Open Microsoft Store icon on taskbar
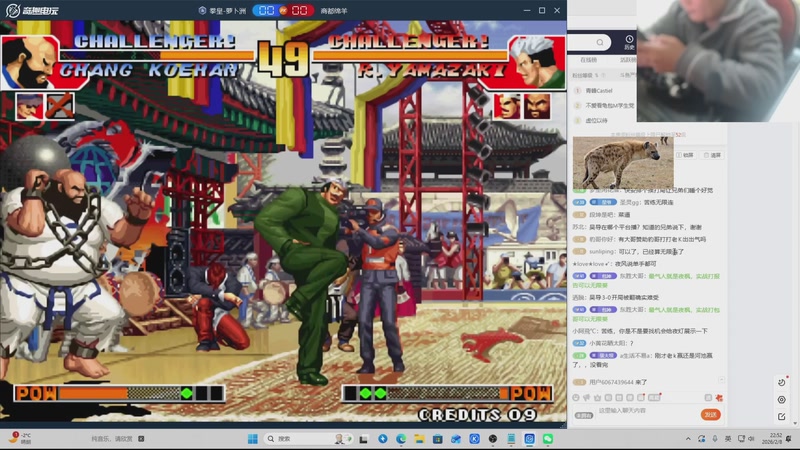Image resolution: width=800 pixels, height=450 pixels. (438, 439)
